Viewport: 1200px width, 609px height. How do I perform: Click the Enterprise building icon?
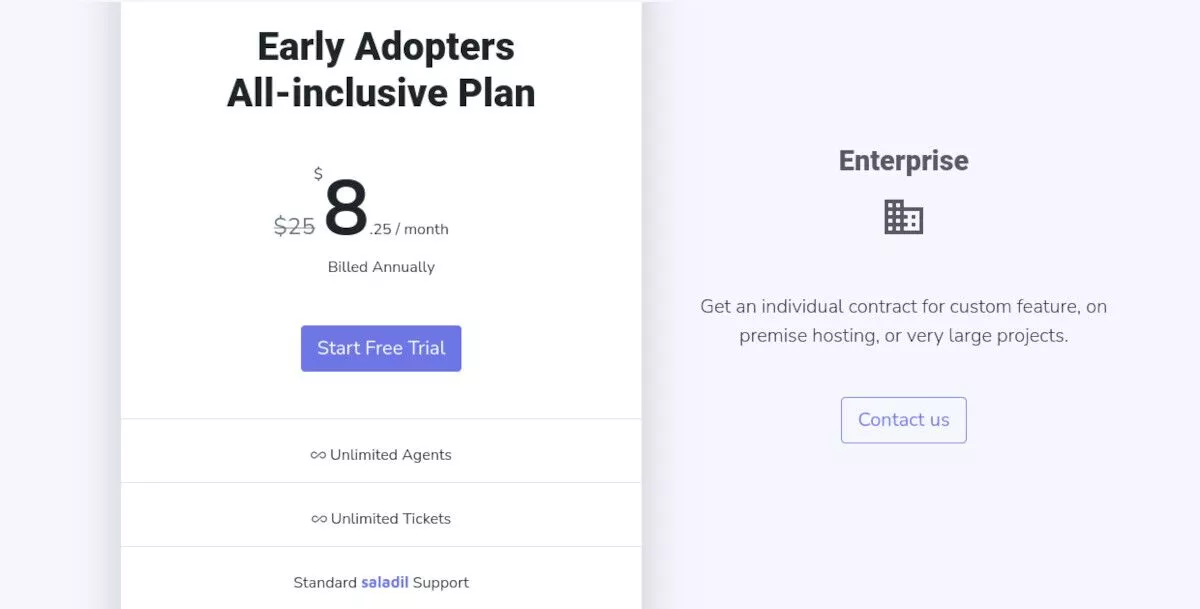(x=903, y=217)
